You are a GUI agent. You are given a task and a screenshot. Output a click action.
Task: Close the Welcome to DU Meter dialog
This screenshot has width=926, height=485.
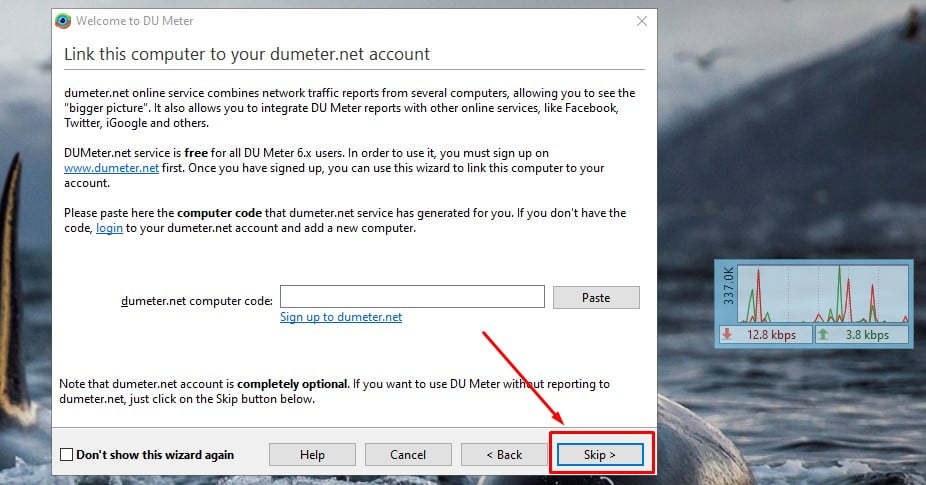[642, 21]
